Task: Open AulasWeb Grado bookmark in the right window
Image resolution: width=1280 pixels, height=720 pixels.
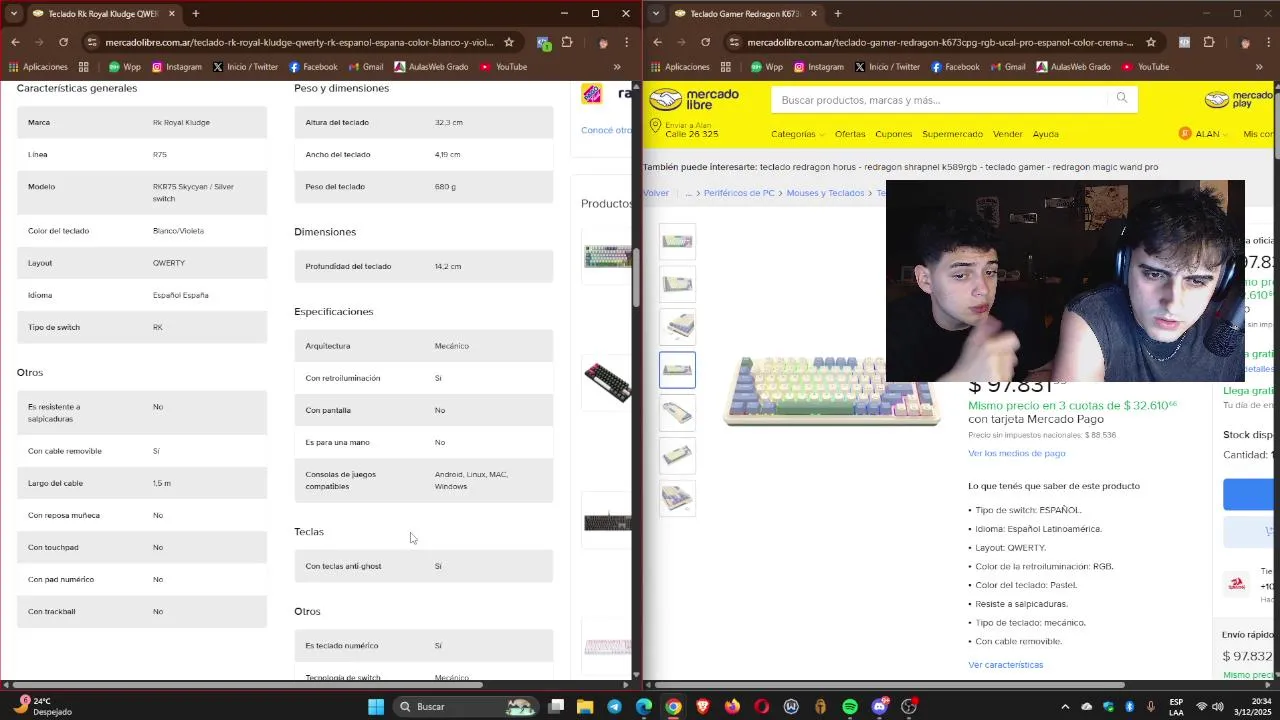Action: click(1074, 67)
